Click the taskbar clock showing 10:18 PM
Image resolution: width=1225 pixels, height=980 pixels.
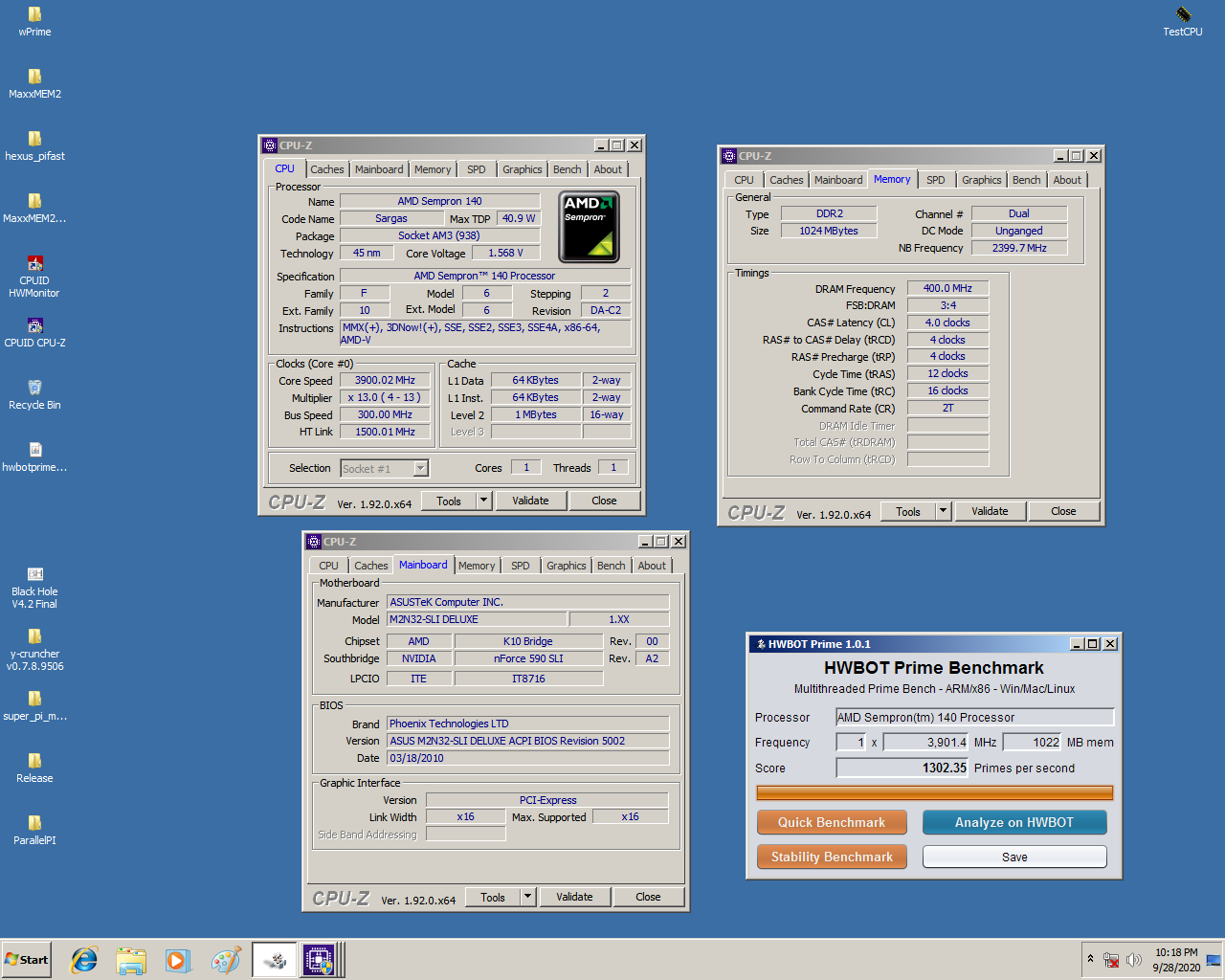point(1176,960)
